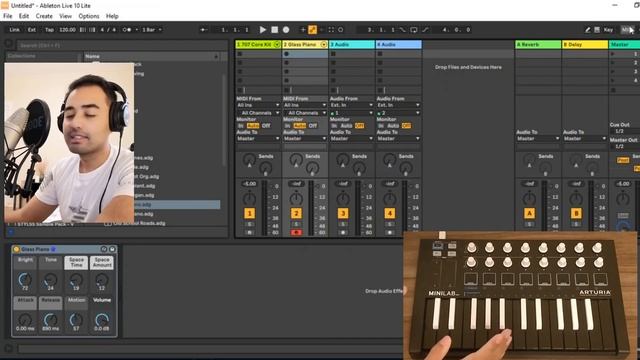Disarm the red arm button on Glass Piano
Image resolution: width=640 pixels, height=360 pixels.
tap(296, 232)
